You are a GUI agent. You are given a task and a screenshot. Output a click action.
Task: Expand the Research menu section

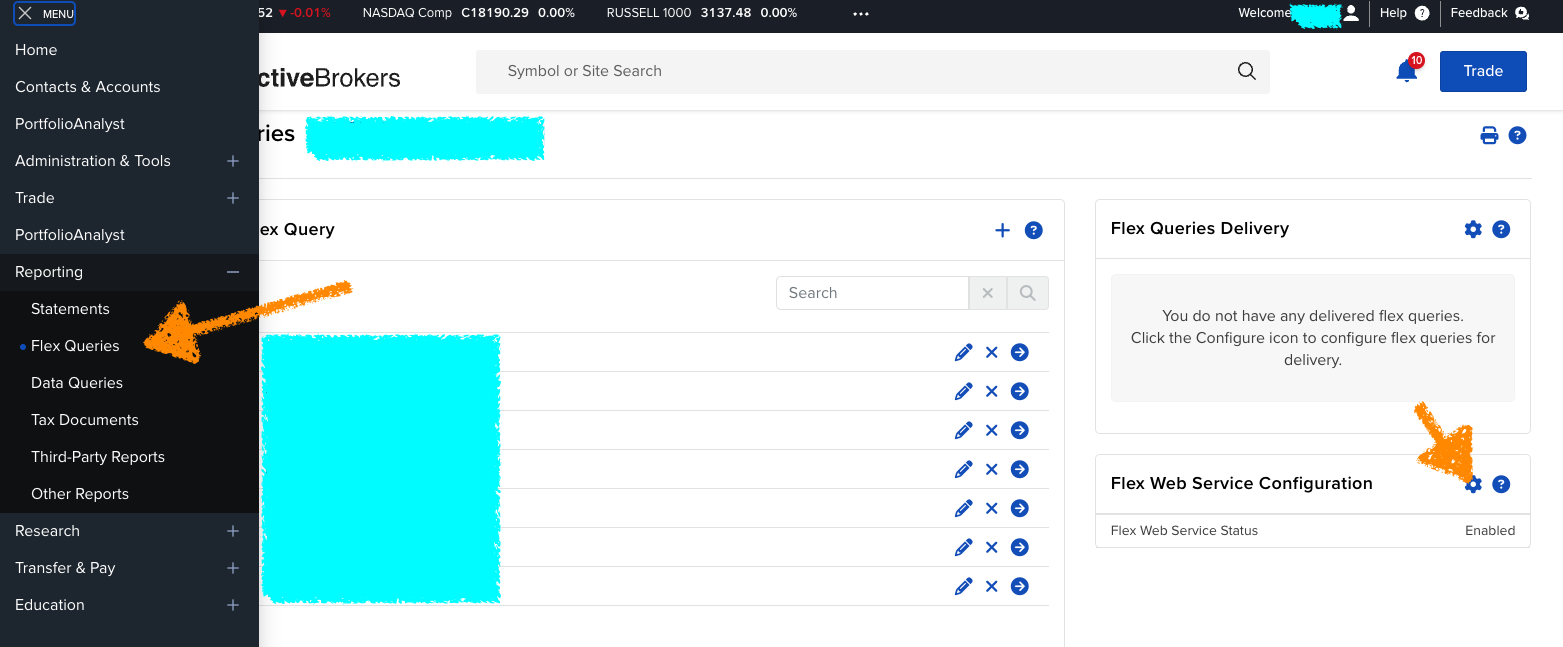pyautogui.click(x=233, y=531)
